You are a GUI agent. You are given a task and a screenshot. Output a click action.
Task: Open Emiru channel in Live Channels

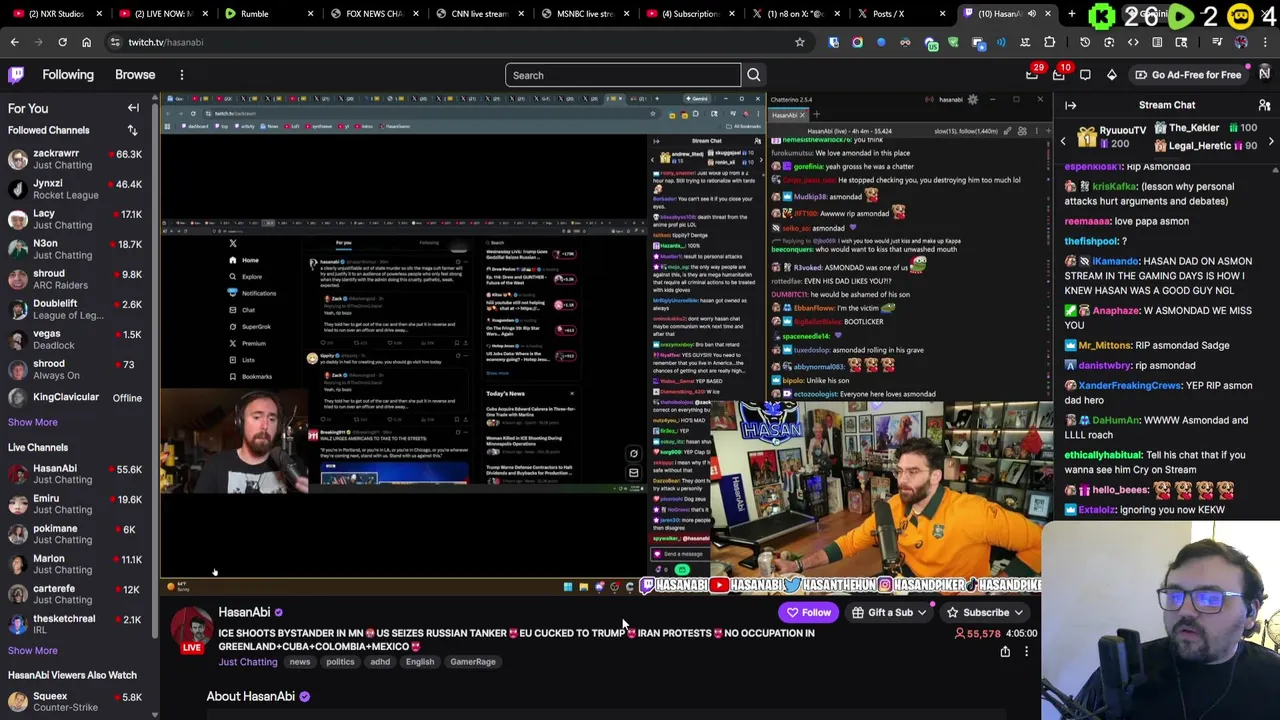click(76, 504)
